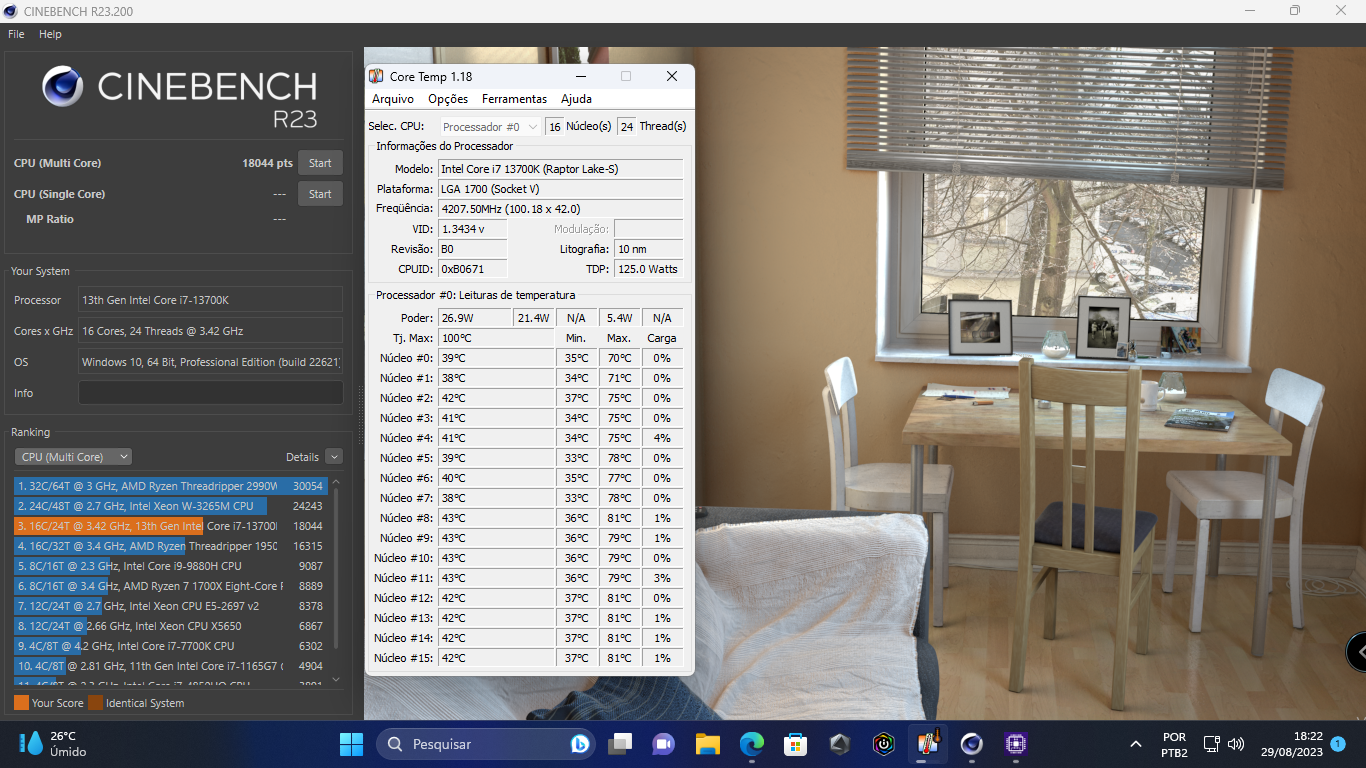Select ranking row Intel Xeon W-3265M
Screen dimensions: 1366x768
coord(170,506)
